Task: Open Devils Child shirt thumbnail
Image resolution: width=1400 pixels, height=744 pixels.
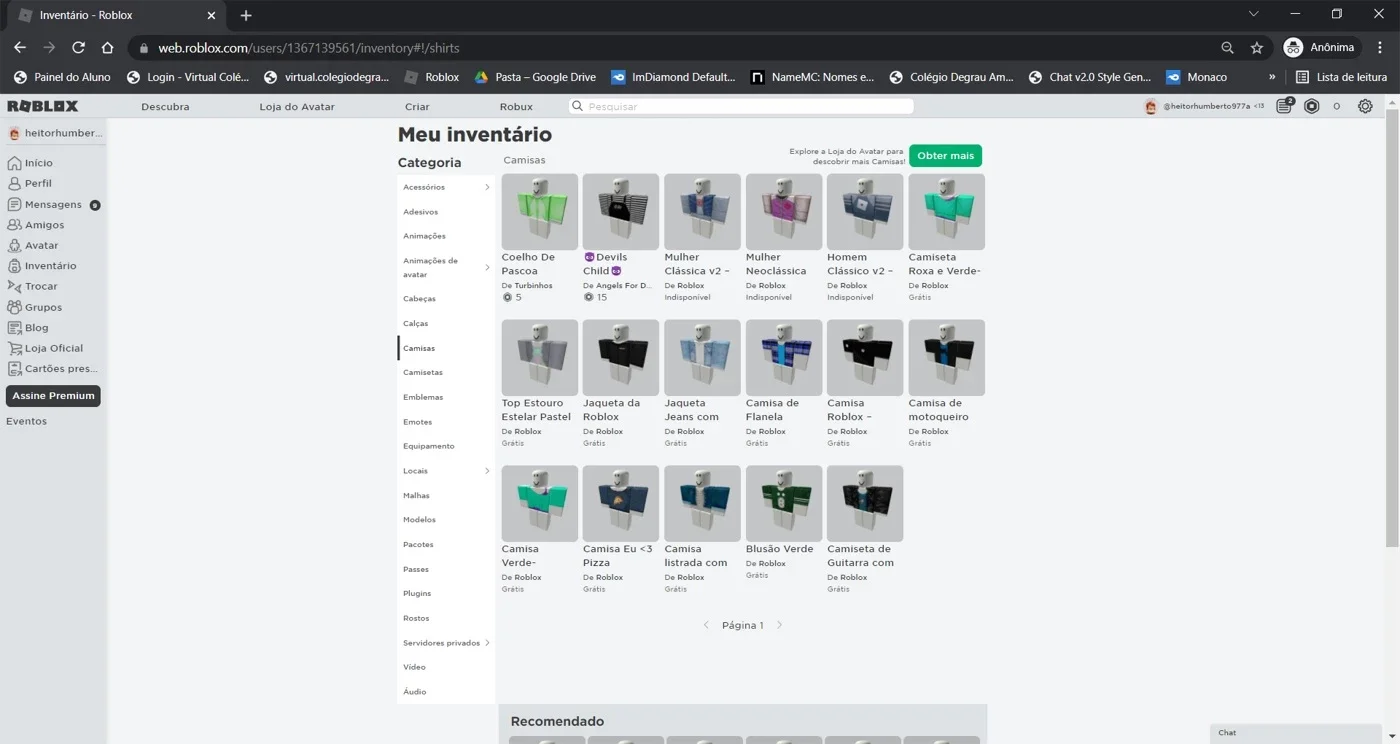Action: click(x=621, y=212)
